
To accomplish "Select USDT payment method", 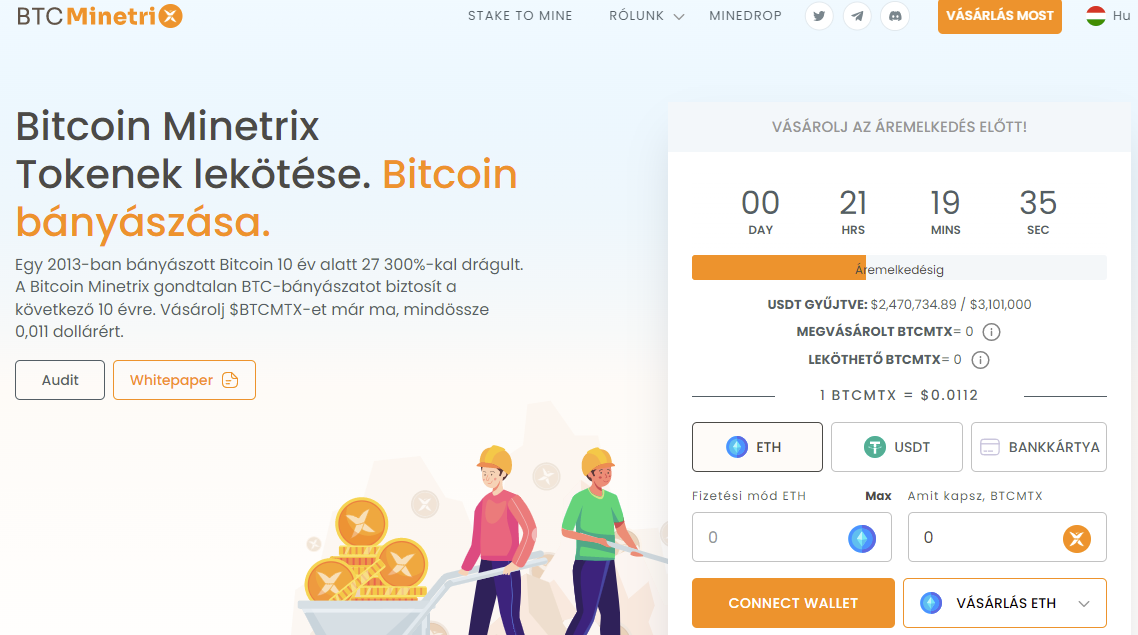I will (x=896, y=447).
